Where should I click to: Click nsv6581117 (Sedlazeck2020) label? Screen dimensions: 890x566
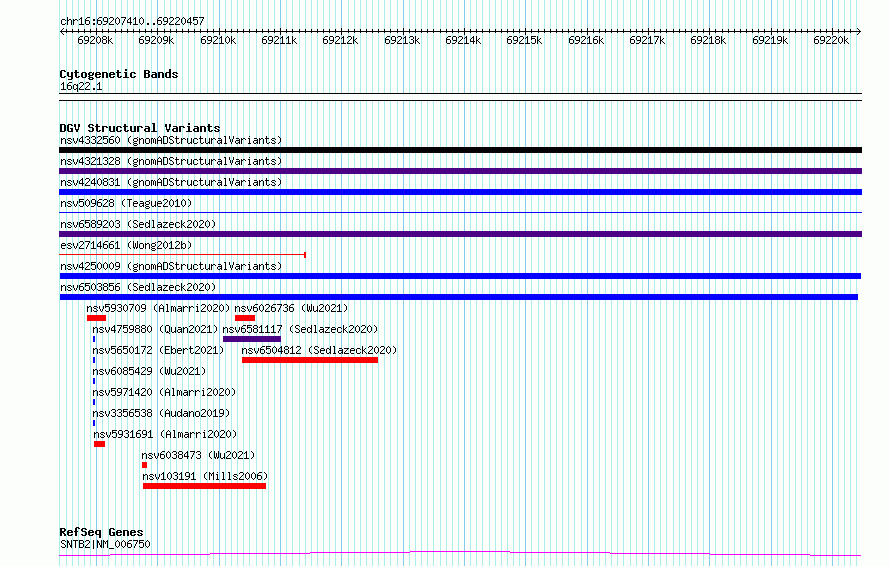click(x=300, y=329)
